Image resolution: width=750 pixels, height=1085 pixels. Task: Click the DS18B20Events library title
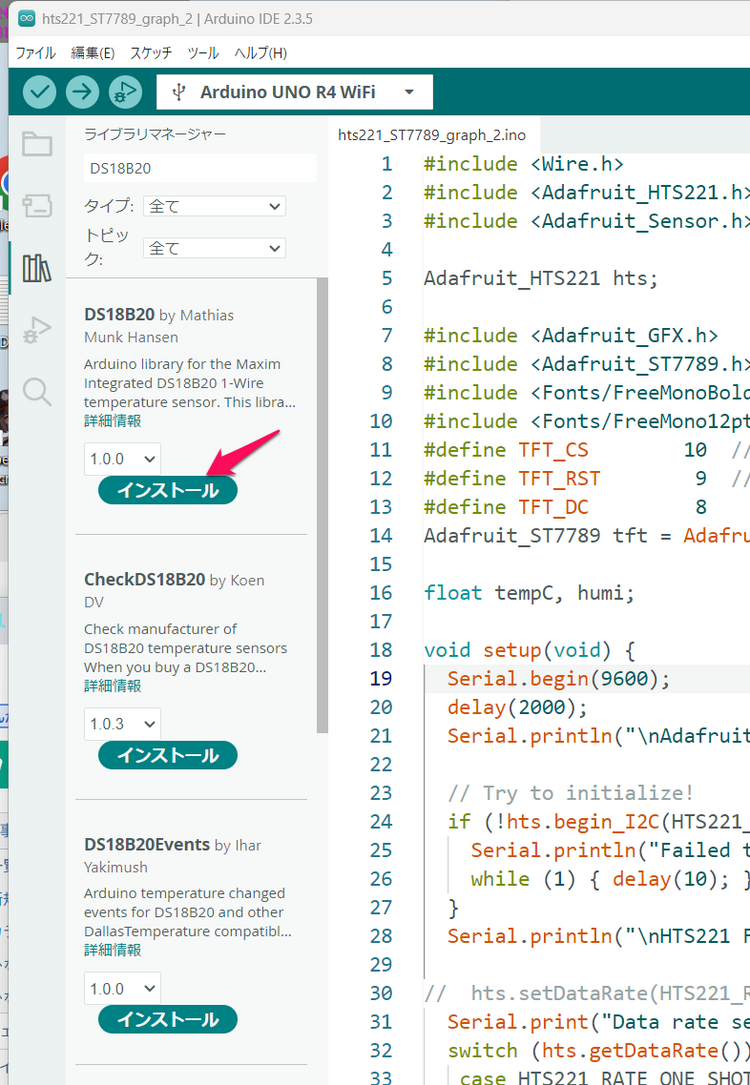point(147,844)
